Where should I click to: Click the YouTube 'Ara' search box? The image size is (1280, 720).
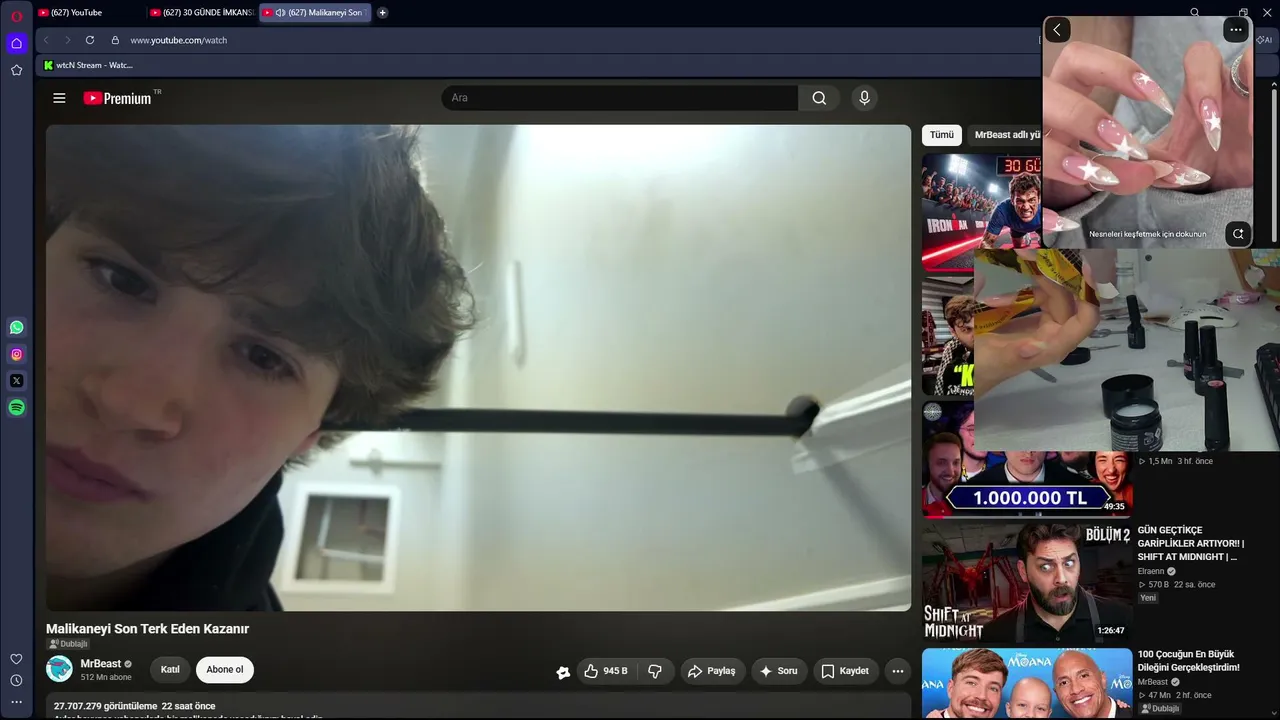(x=620, y=98)
